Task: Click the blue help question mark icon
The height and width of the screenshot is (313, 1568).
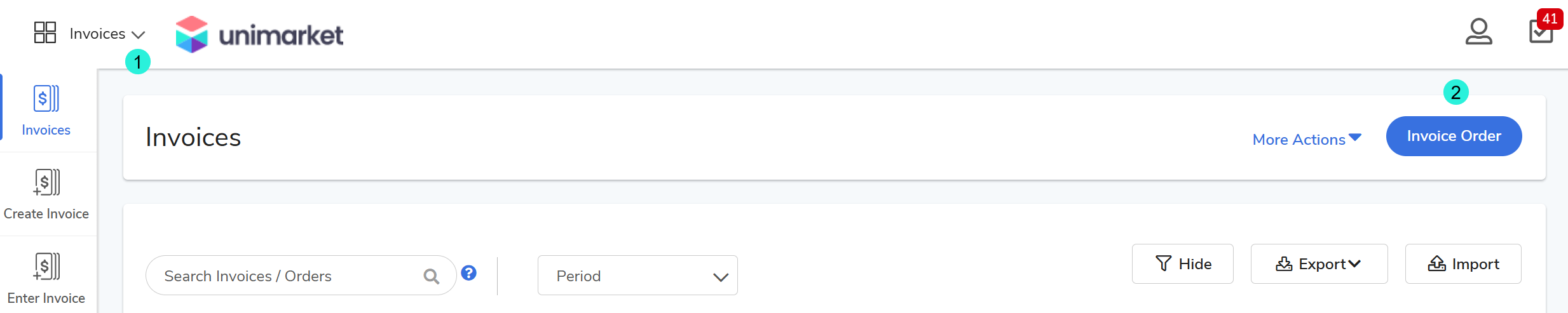Action: 469,273
